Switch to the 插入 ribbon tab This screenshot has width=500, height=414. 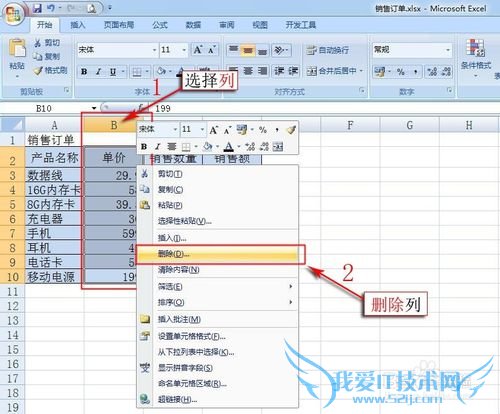(78, 25)
